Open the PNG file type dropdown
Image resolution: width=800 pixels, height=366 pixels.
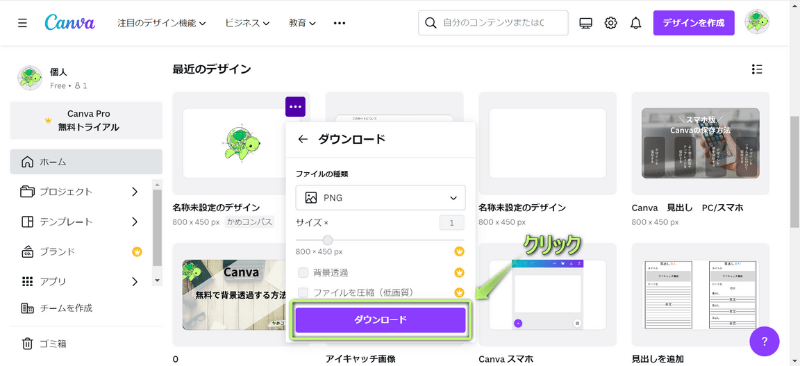381,198
